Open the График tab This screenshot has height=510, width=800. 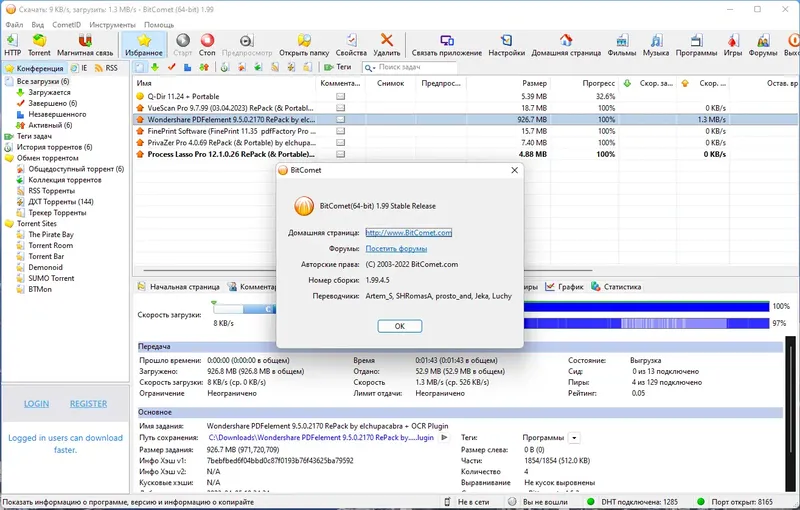point(564,287)
